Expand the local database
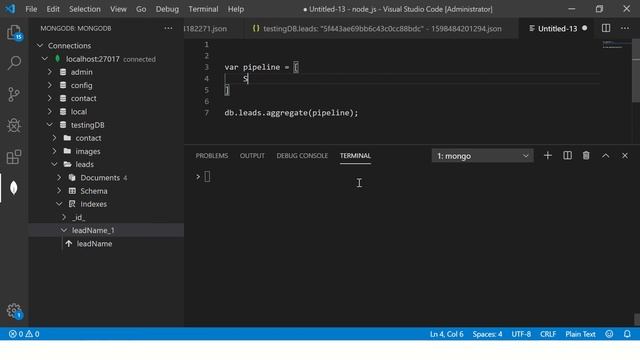640x360 pixels. click(50, 111)
